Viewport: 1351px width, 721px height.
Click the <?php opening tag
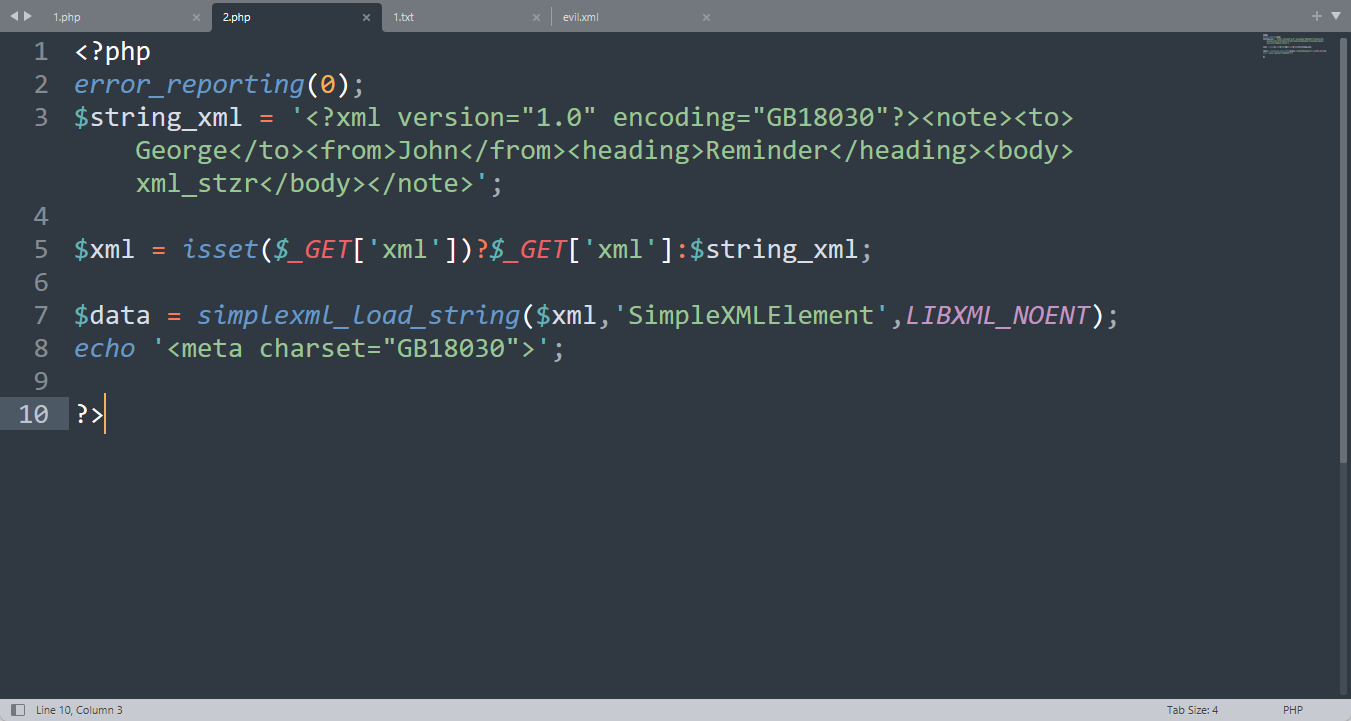(112, 52)
